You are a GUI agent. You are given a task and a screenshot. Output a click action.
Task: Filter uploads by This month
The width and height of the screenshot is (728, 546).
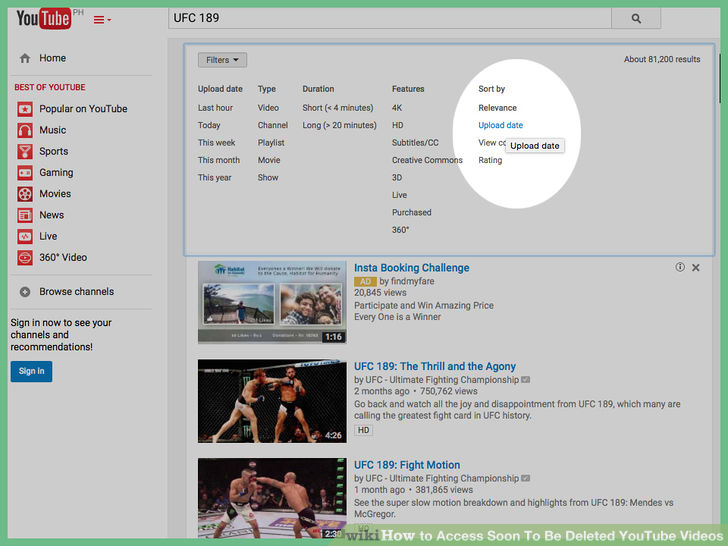pos(219,160)
